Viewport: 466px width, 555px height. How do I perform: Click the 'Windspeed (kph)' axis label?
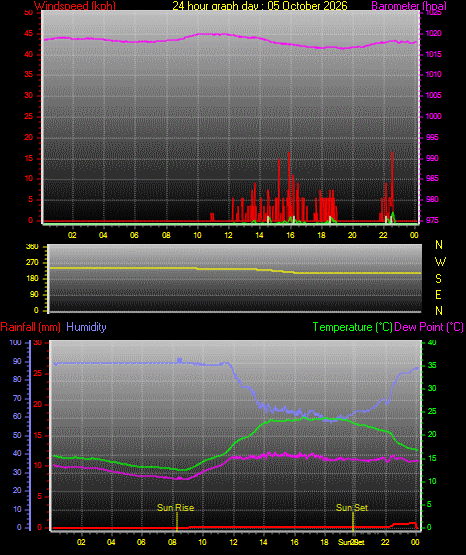pyautogui.click(x=75, y=6)
